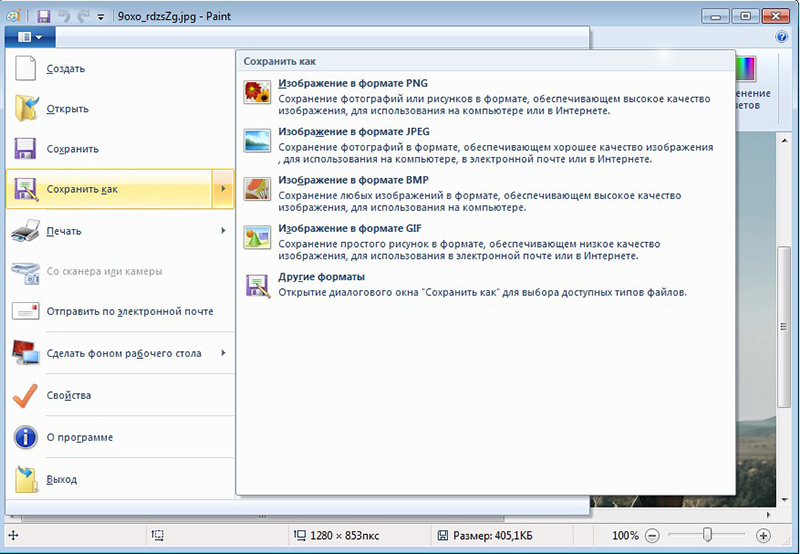Click the Размер: 405,1КБ status entry
The image size is (800, 554).
493,536
